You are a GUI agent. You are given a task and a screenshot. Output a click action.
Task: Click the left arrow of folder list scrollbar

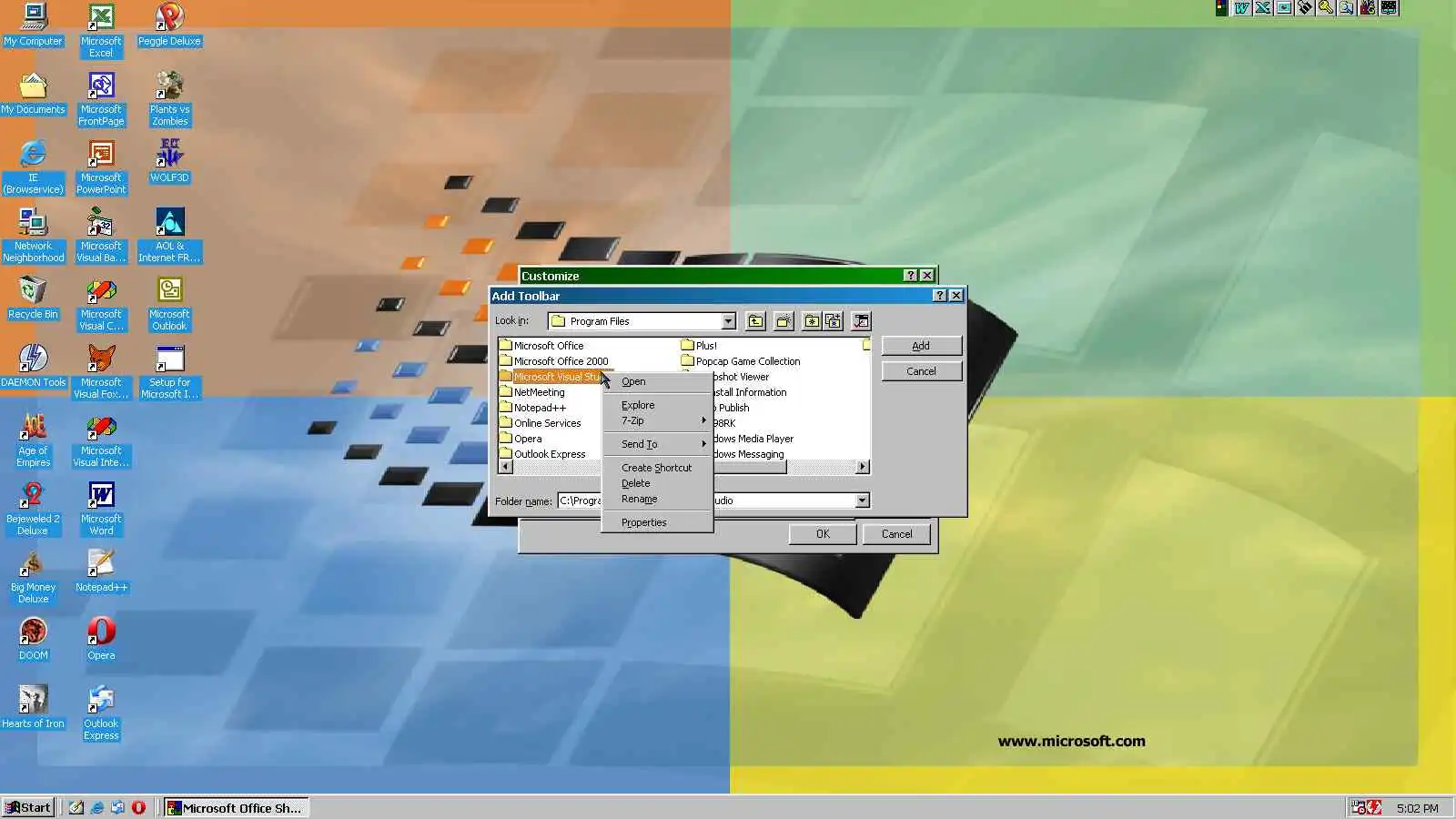point(506,467)
